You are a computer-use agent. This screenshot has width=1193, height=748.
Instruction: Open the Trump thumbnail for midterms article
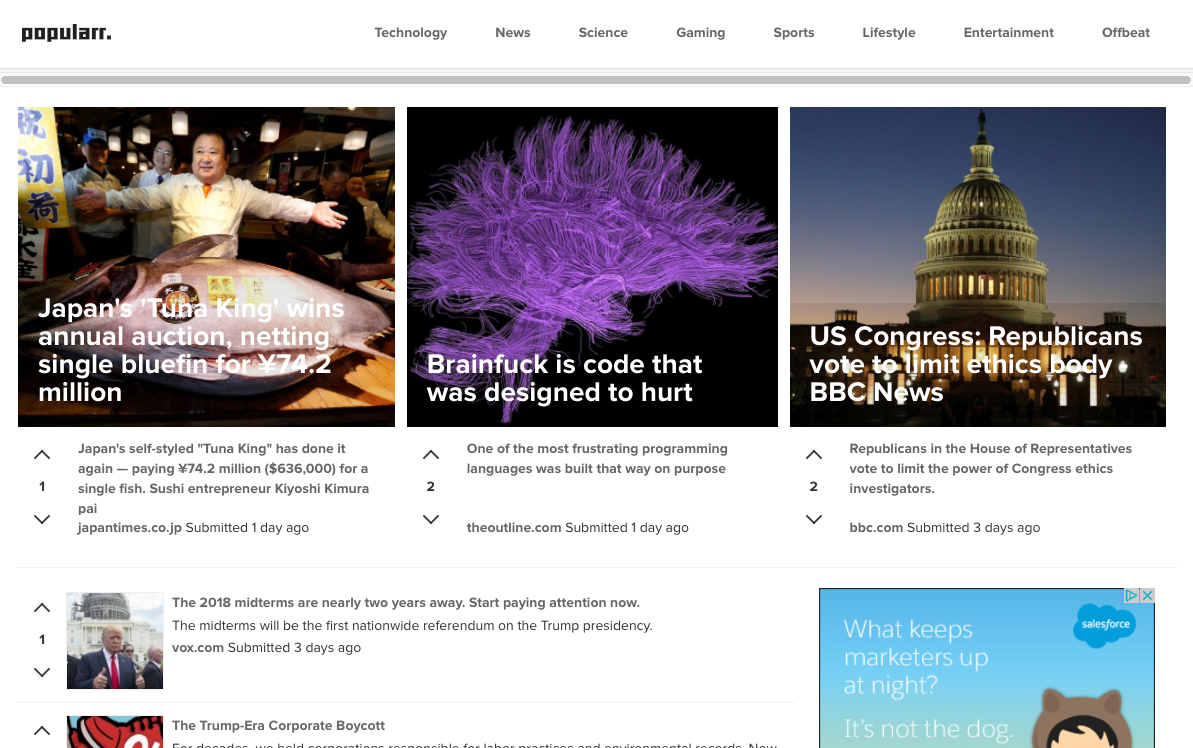115,641
